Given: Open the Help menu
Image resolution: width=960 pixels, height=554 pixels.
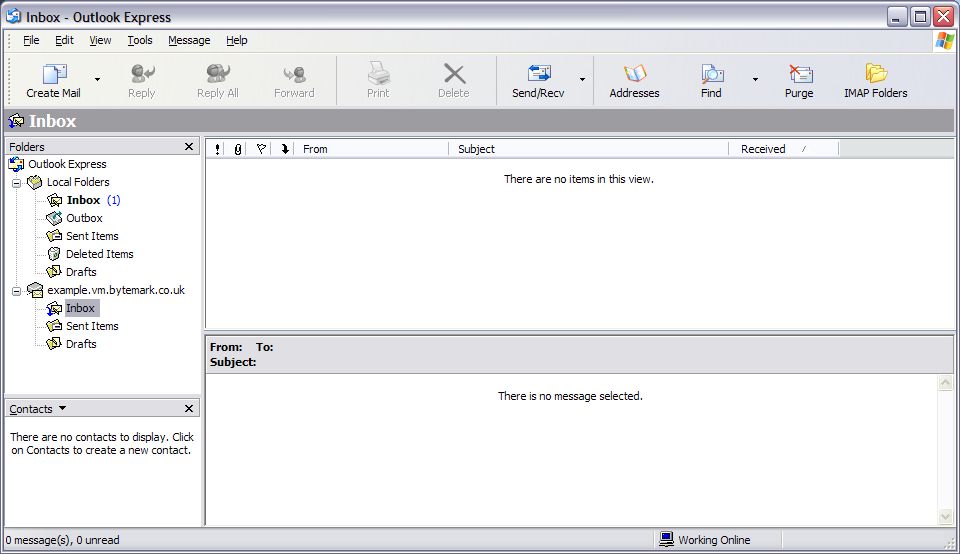Looking at the screenshot, I should pyautogui.click(x=237, y=40).
